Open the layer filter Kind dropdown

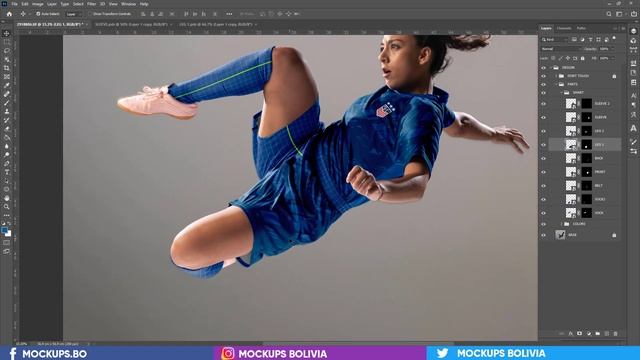(x=554, y=40)
